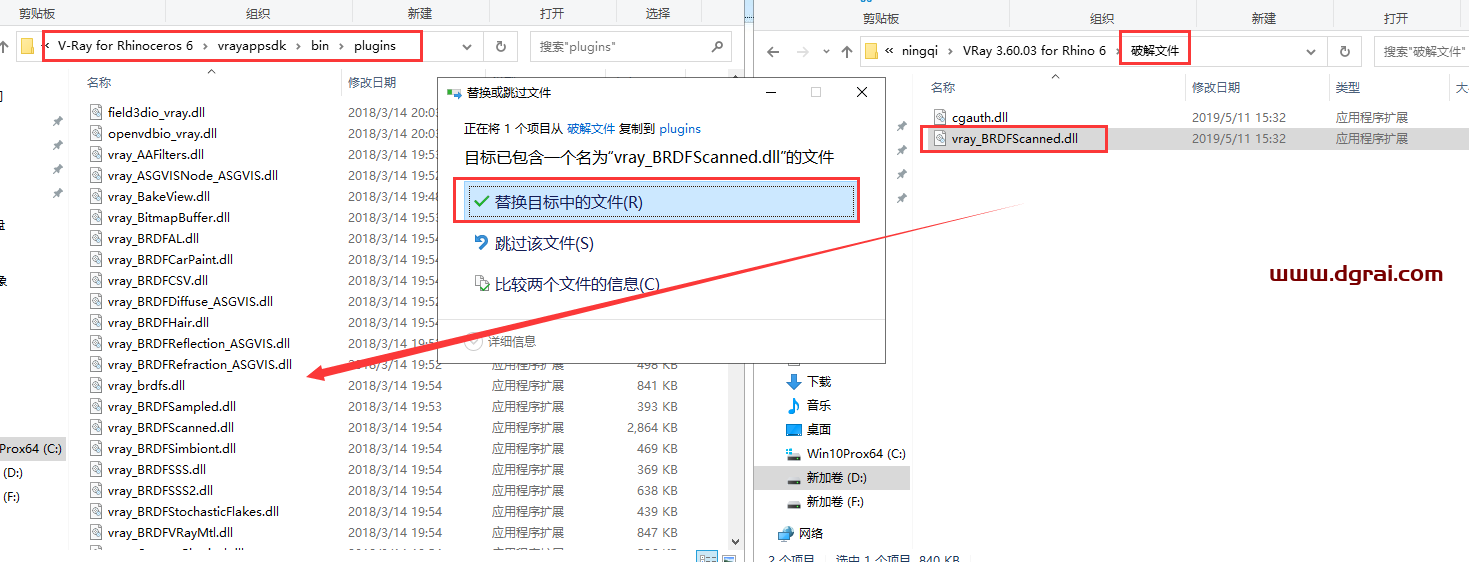Select Win10Prox64 (C:) in the navigation pane
The image size is (1469, 562).
coord(855,454)
